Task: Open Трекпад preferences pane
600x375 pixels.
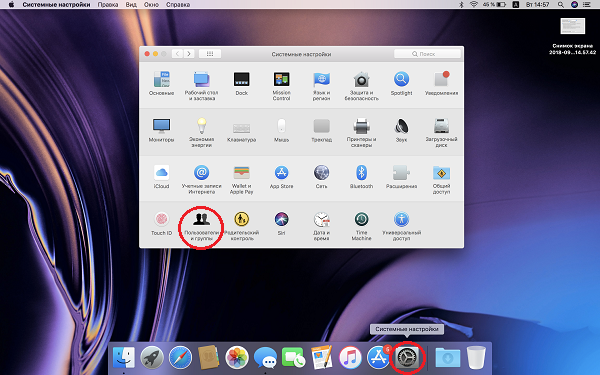Action: (x=321, y=130)
